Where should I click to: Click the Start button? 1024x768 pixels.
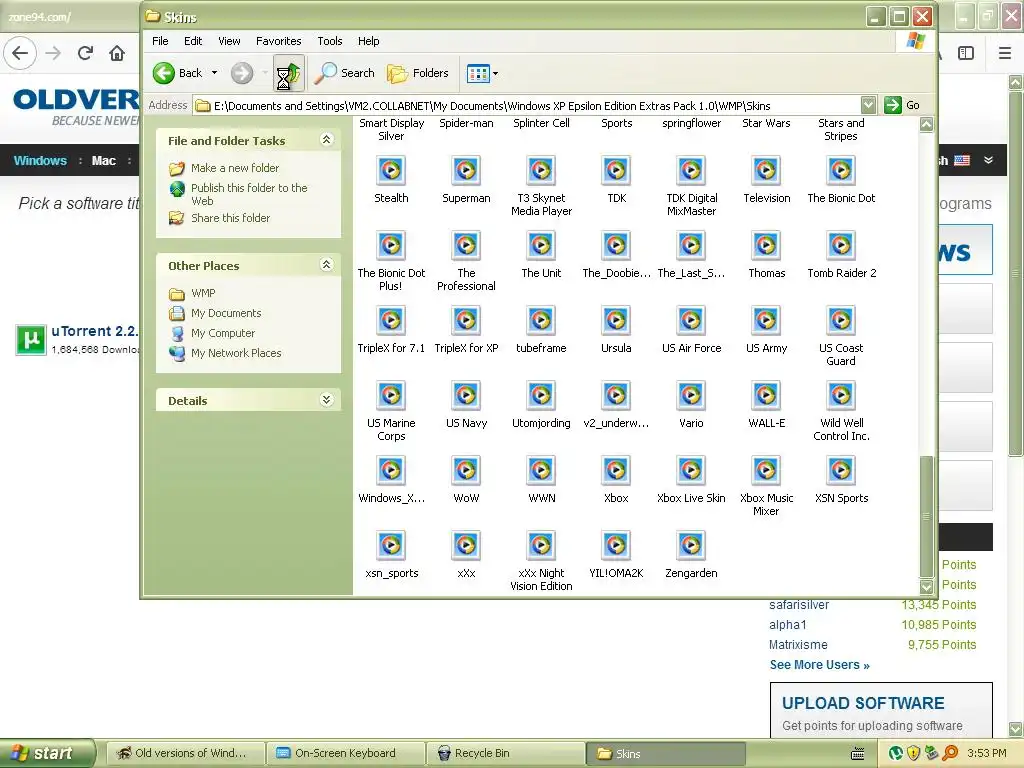pos(46,753)
